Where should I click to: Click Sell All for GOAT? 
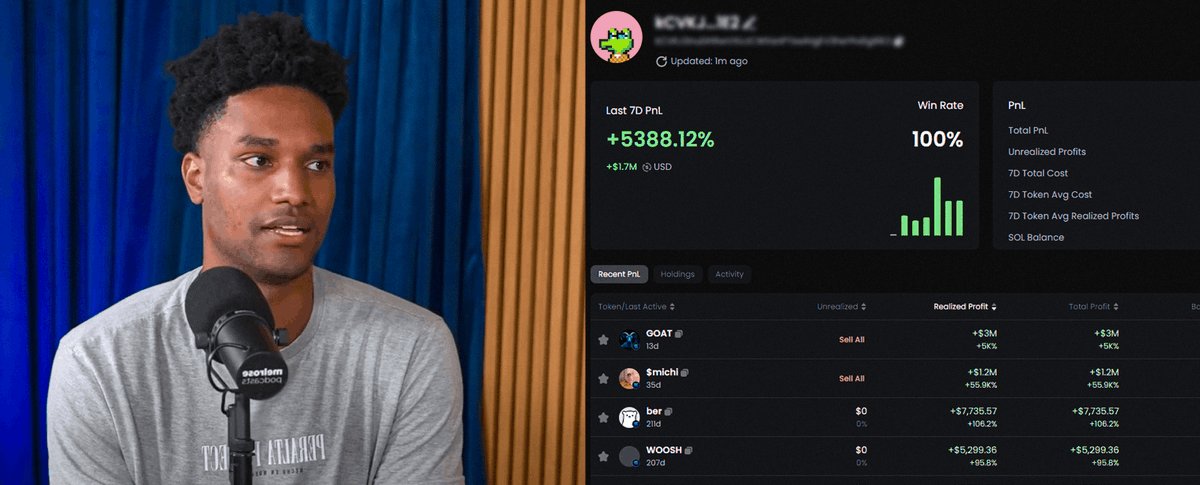click(852, 340)
